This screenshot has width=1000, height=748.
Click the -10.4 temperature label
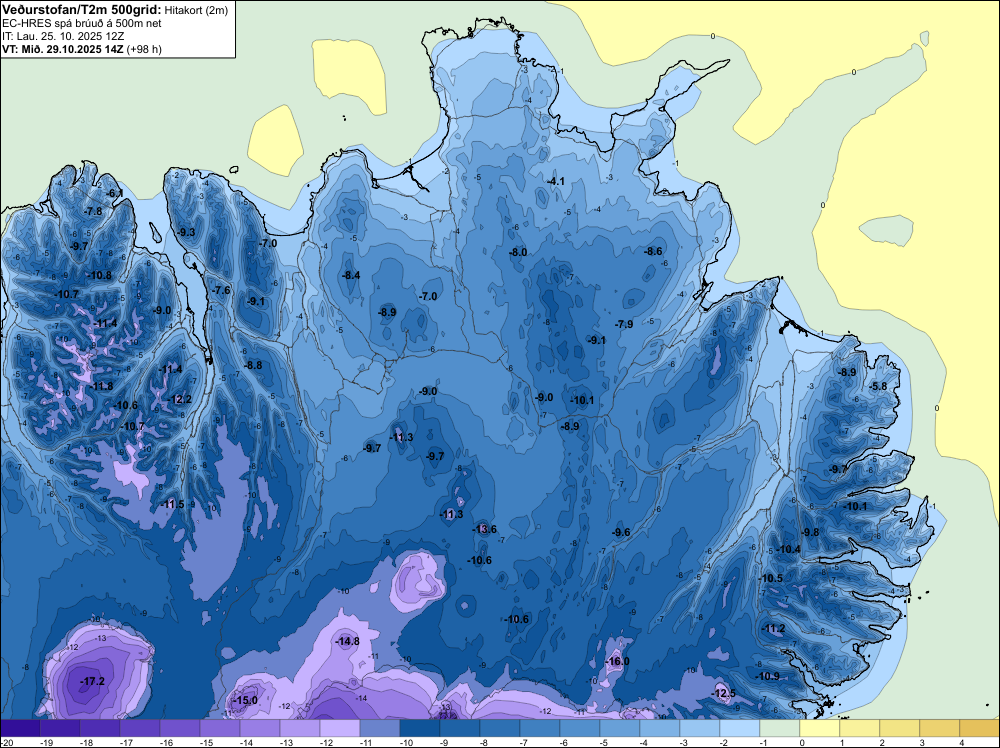(x=788, y=549)
